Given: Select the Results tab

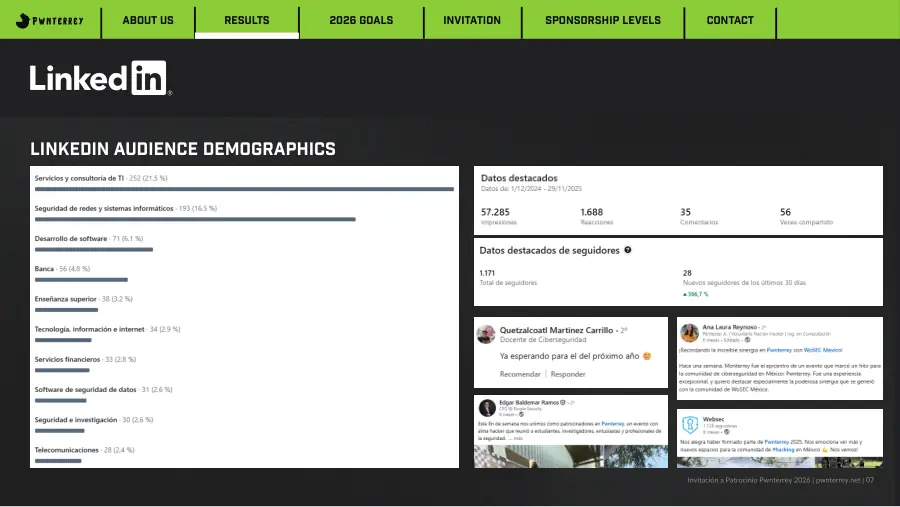Looking at the screenshot, I should tap(247, 20).
